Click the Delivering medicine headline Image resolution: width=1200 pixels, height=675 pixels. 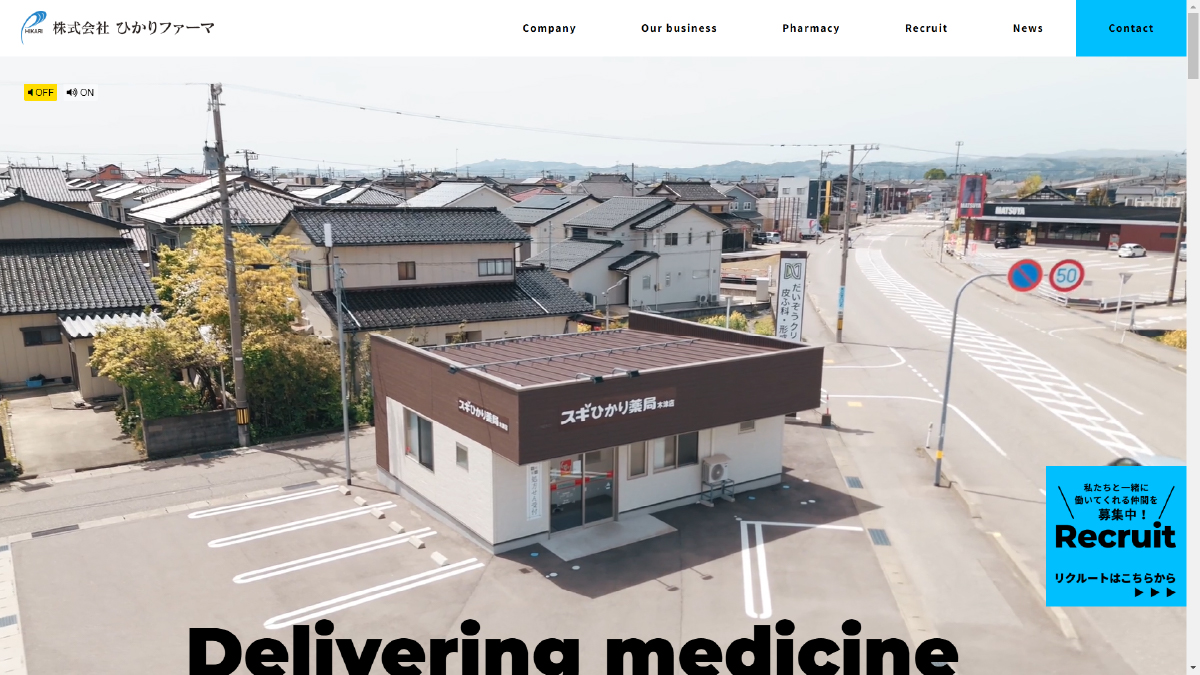(x=572, y=648)
